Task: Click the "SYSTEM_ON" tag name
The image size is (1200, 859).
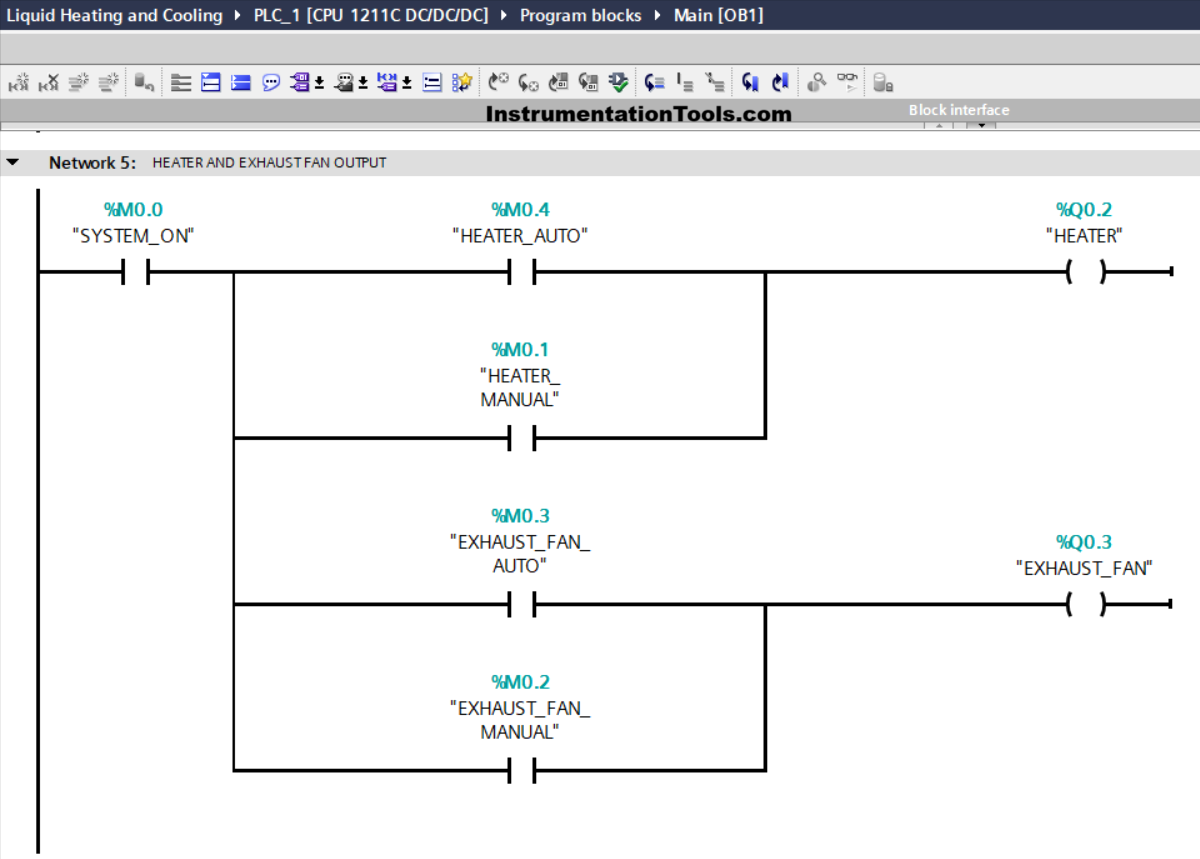Action: point(133,236)
